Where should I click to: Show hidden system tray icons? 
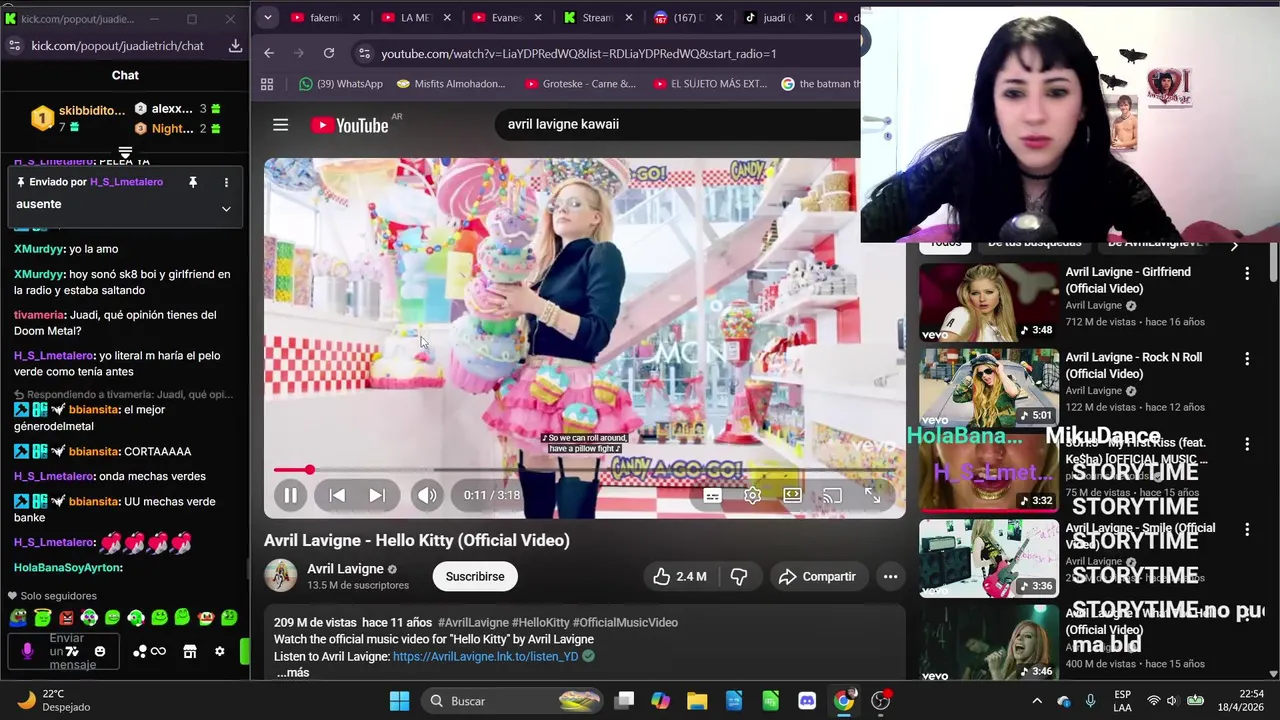click(1037, 701)
